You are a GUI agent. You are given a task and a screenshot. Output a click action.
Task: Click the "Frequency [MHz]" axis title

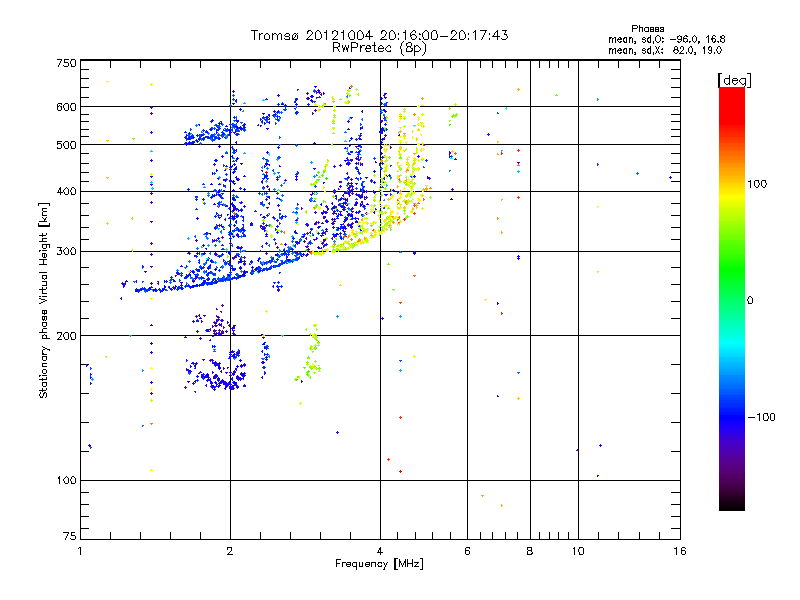tap(379, 563)
